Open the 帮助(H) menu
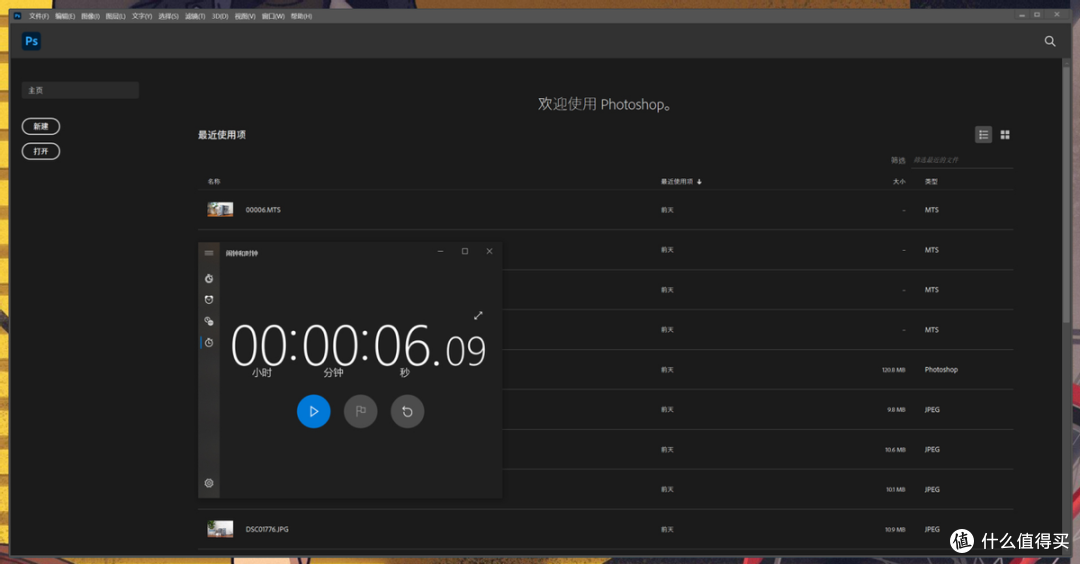The height and width of the screenshot is (564, 1080). tap(301, 16)
